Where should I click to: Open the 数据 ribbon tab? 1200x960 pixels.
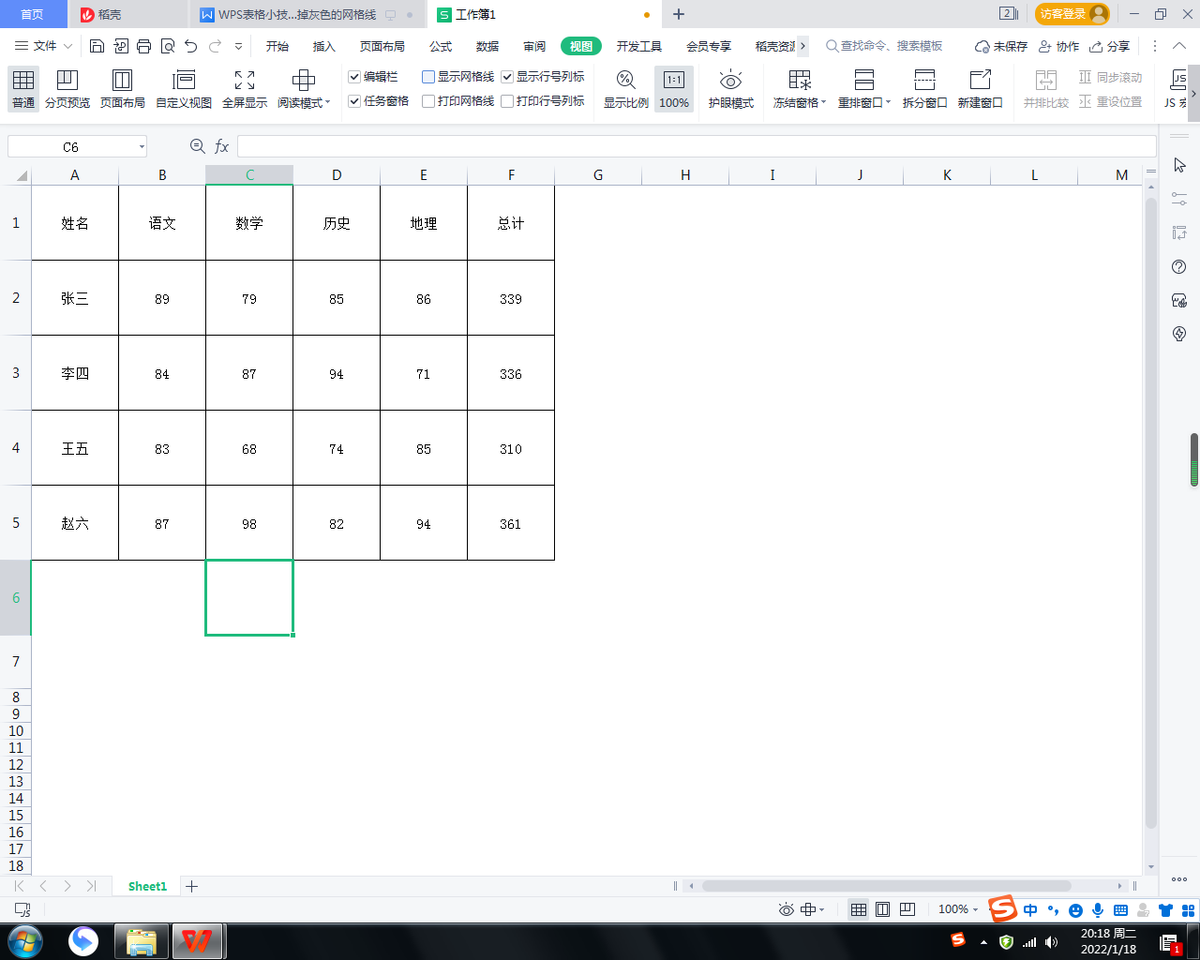coord(487,46)
